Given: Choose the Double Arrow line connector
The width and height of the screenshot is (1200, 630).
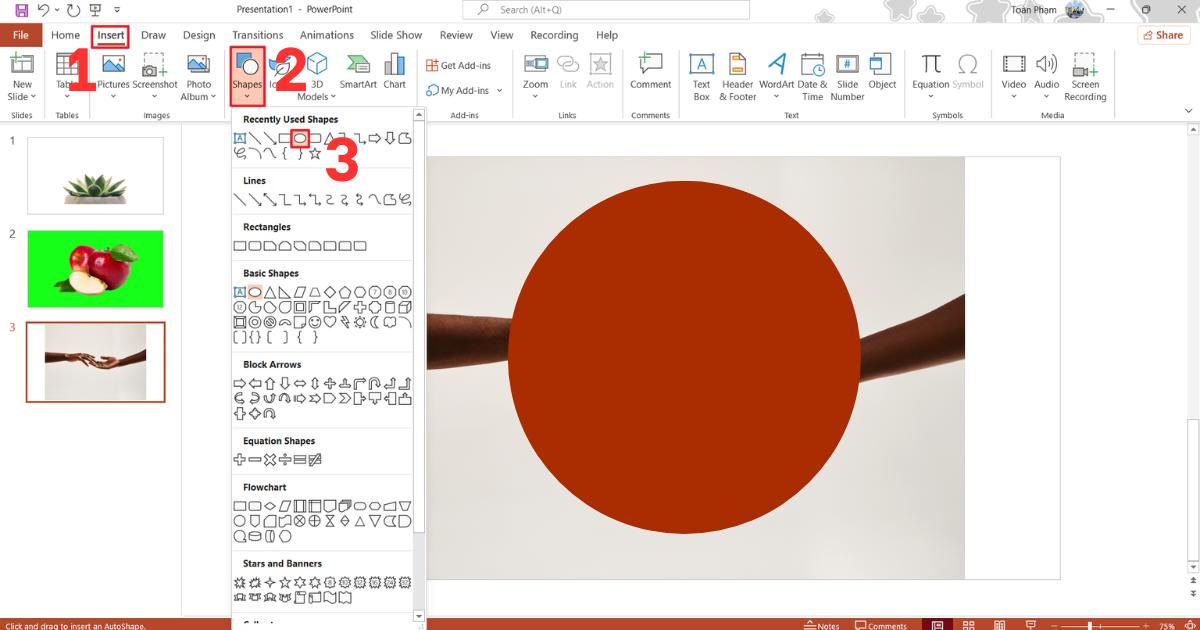Looking at the screenshot, I should click(270, 199).
